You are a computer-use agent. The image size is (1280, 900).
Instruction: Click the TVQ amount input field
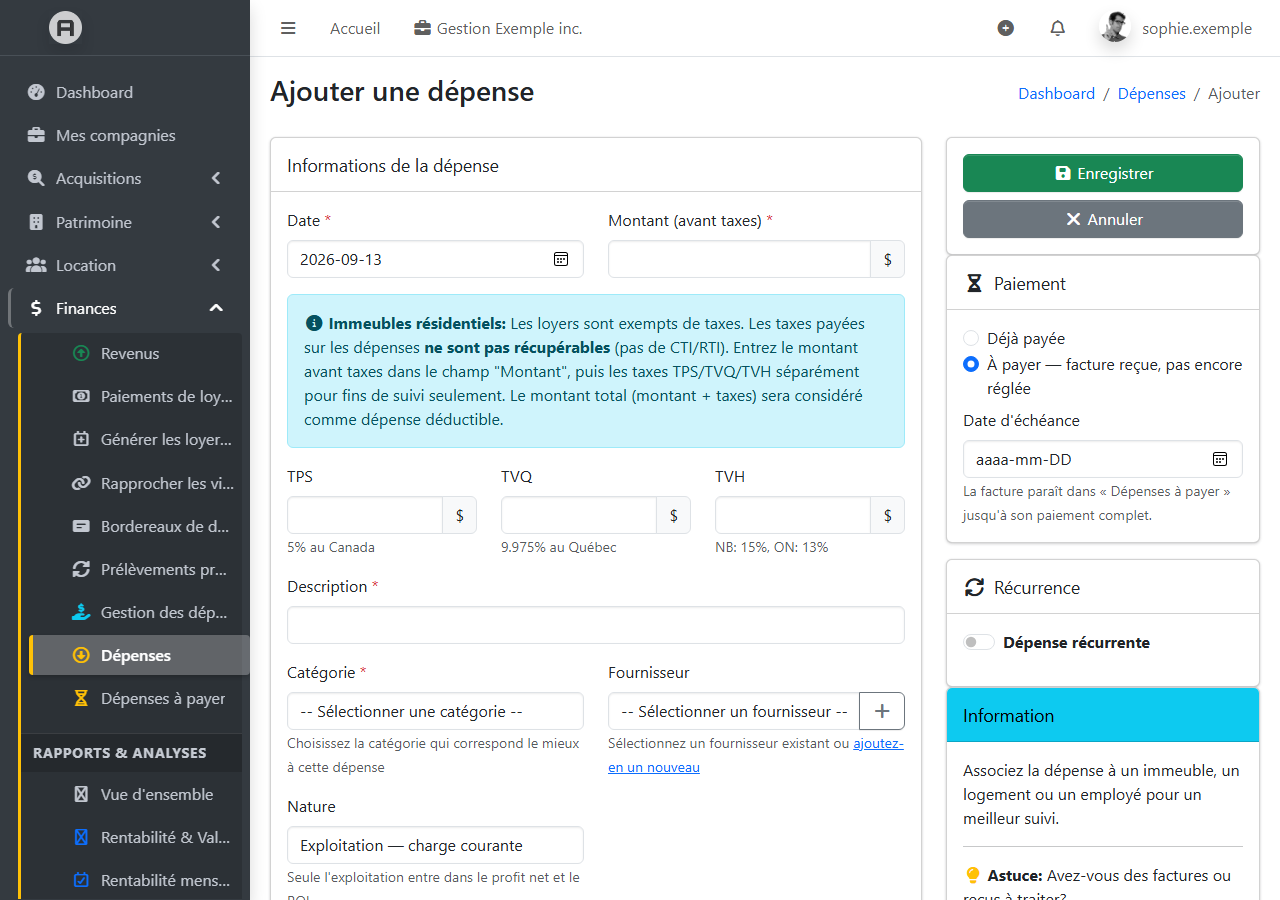(579, 515)
